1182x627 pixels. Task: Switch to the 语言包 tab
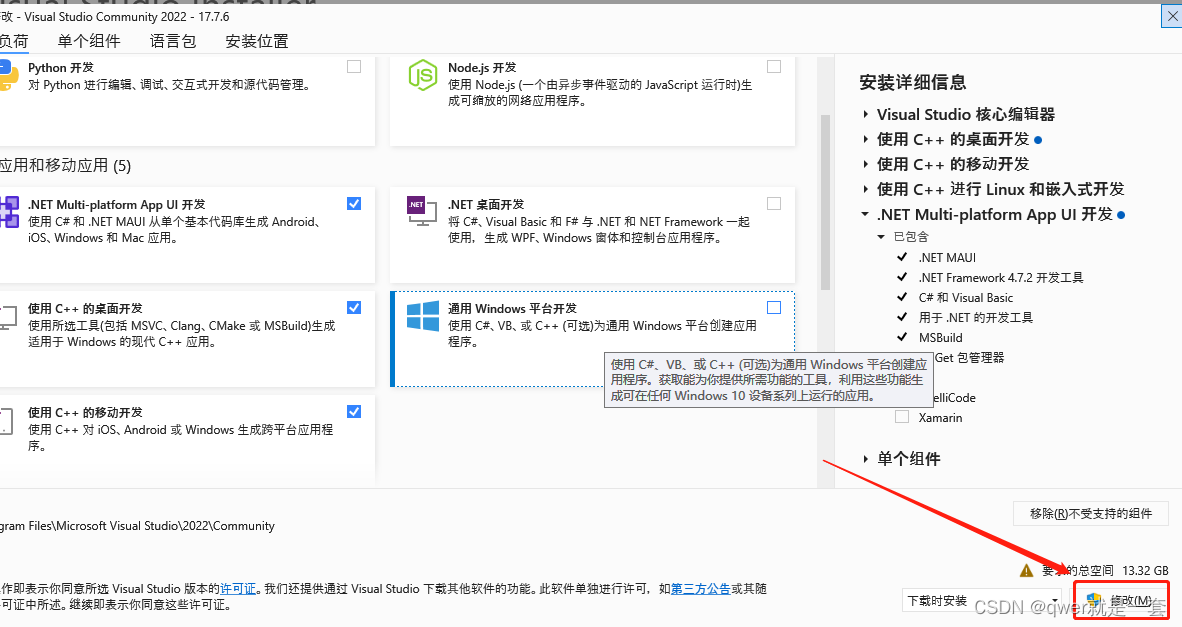173,41
